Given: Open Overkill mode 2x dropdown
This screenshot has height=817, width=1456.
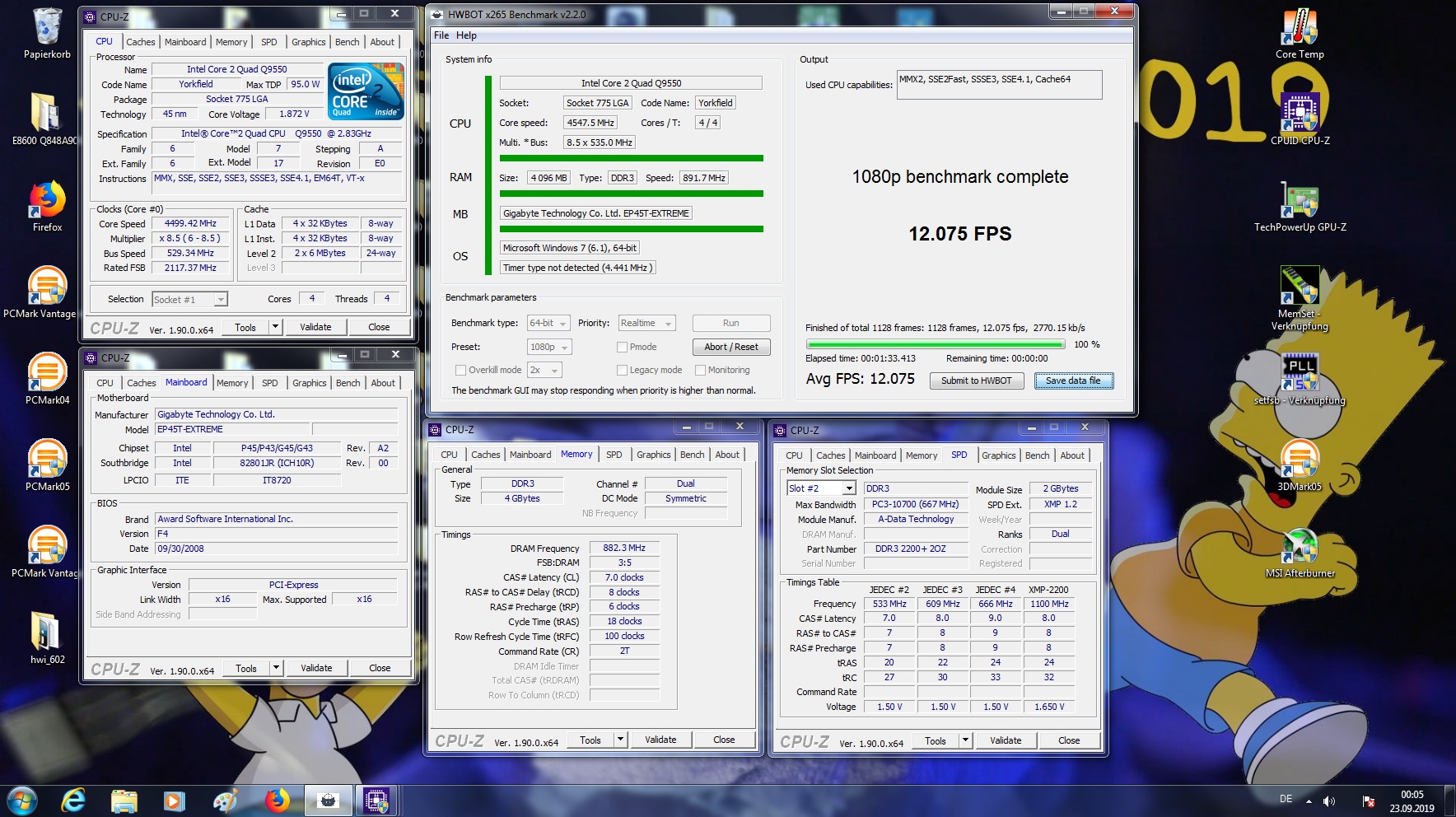Looking at the screenshot, I should (x=544, y=371).
